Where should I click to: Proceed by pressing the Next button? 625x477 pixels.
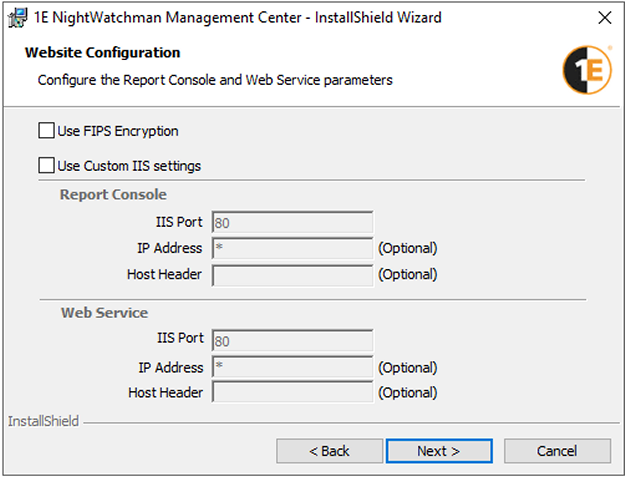438,451
